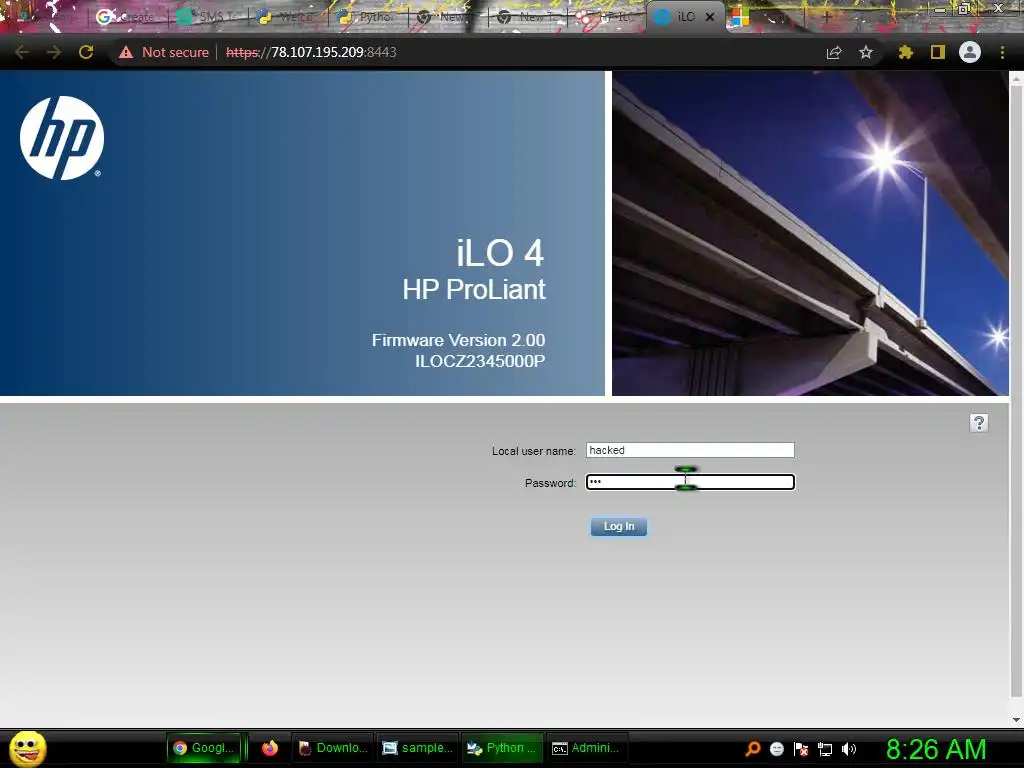Switch to the Welcome Python tab
The image size is (1024, 768).
click(x=287, y=17)
